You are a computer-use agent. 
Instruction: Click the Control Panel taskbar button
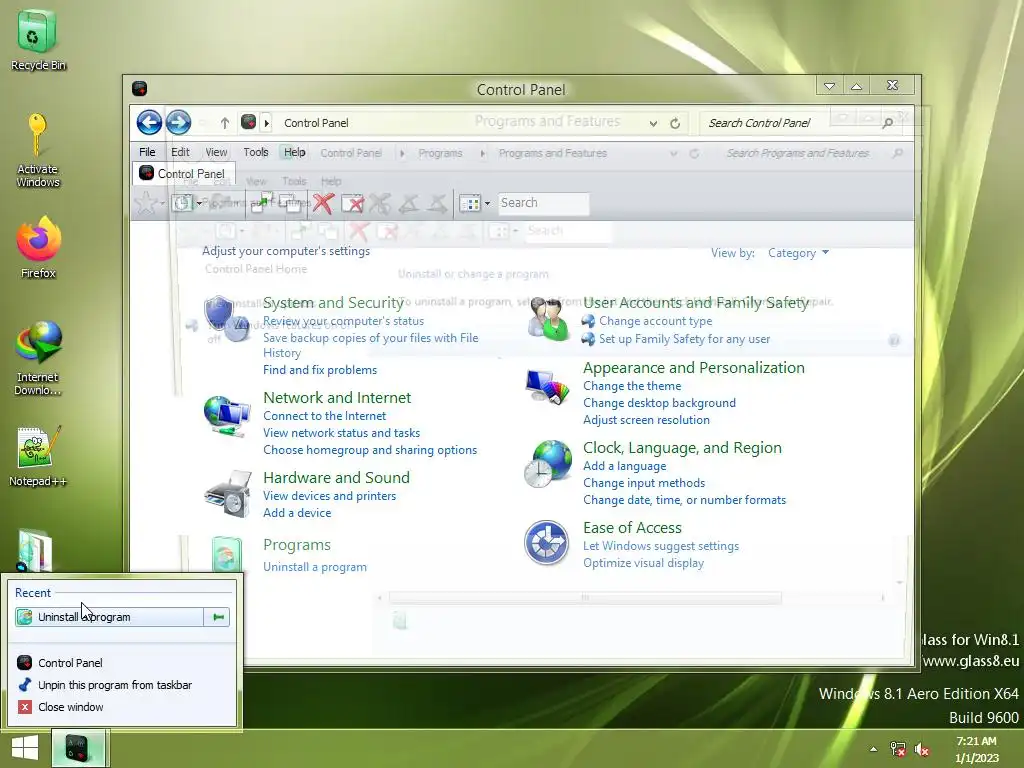coord(78,748)
